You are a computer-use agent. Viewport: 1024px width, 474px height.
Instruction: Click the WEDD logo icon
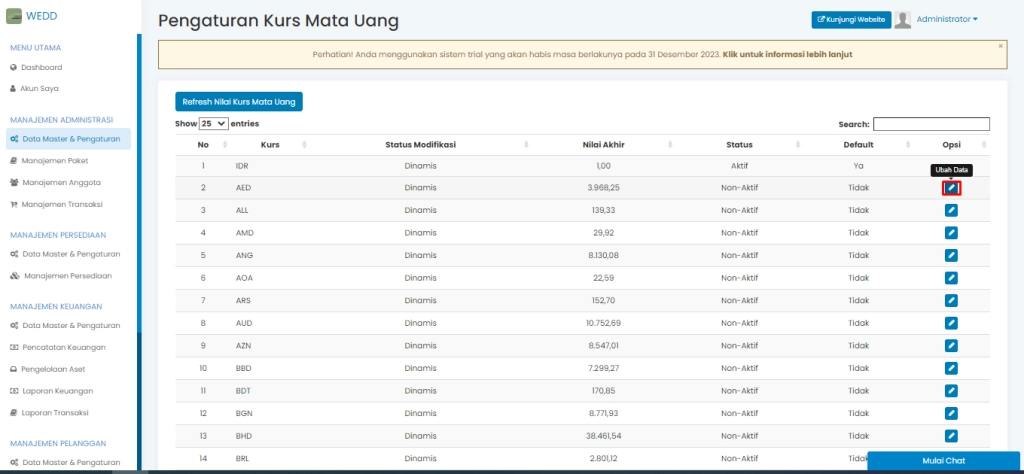[x=13, y=16]
